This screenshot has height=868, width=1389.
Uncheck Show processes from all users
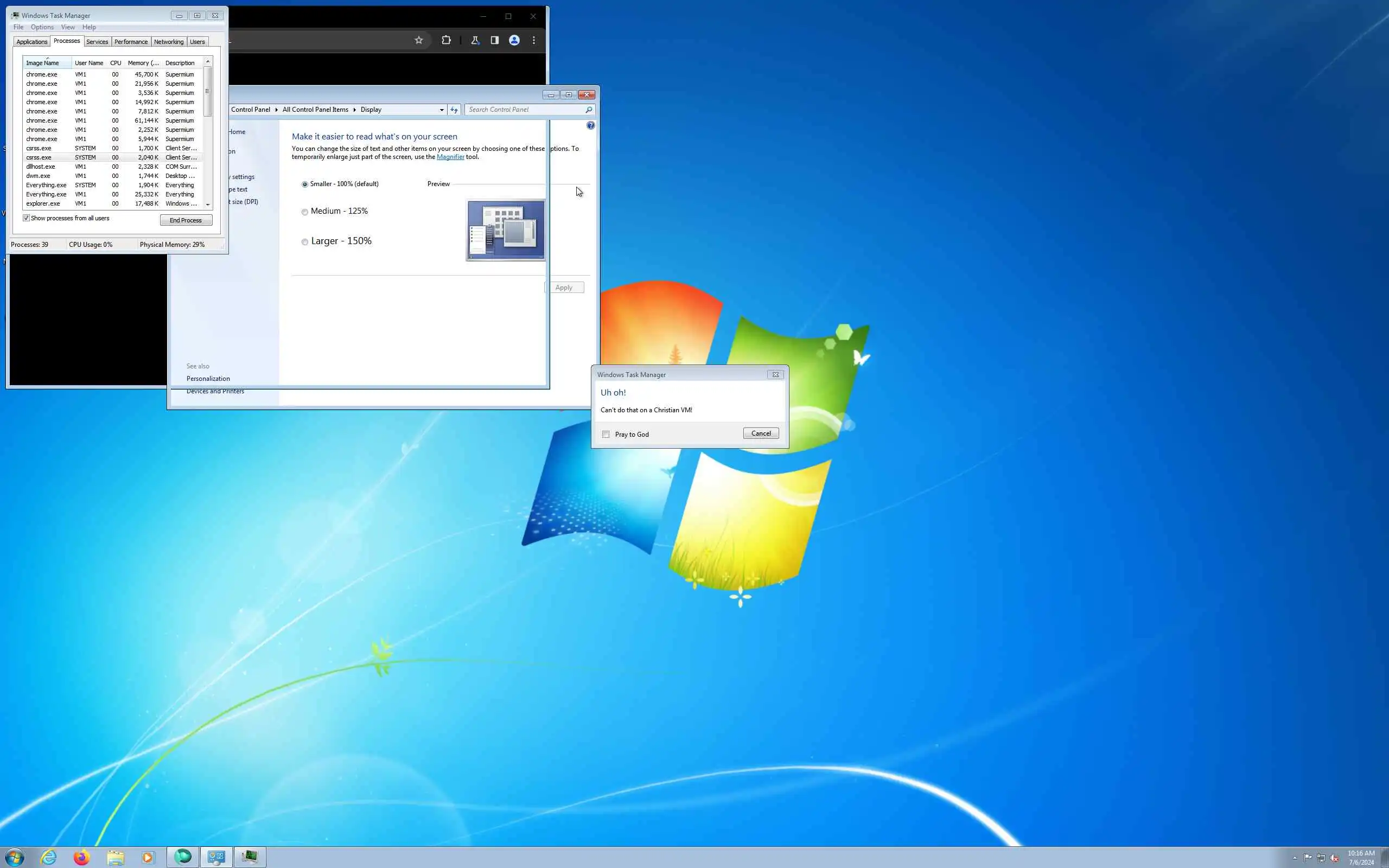click(27, 218)
